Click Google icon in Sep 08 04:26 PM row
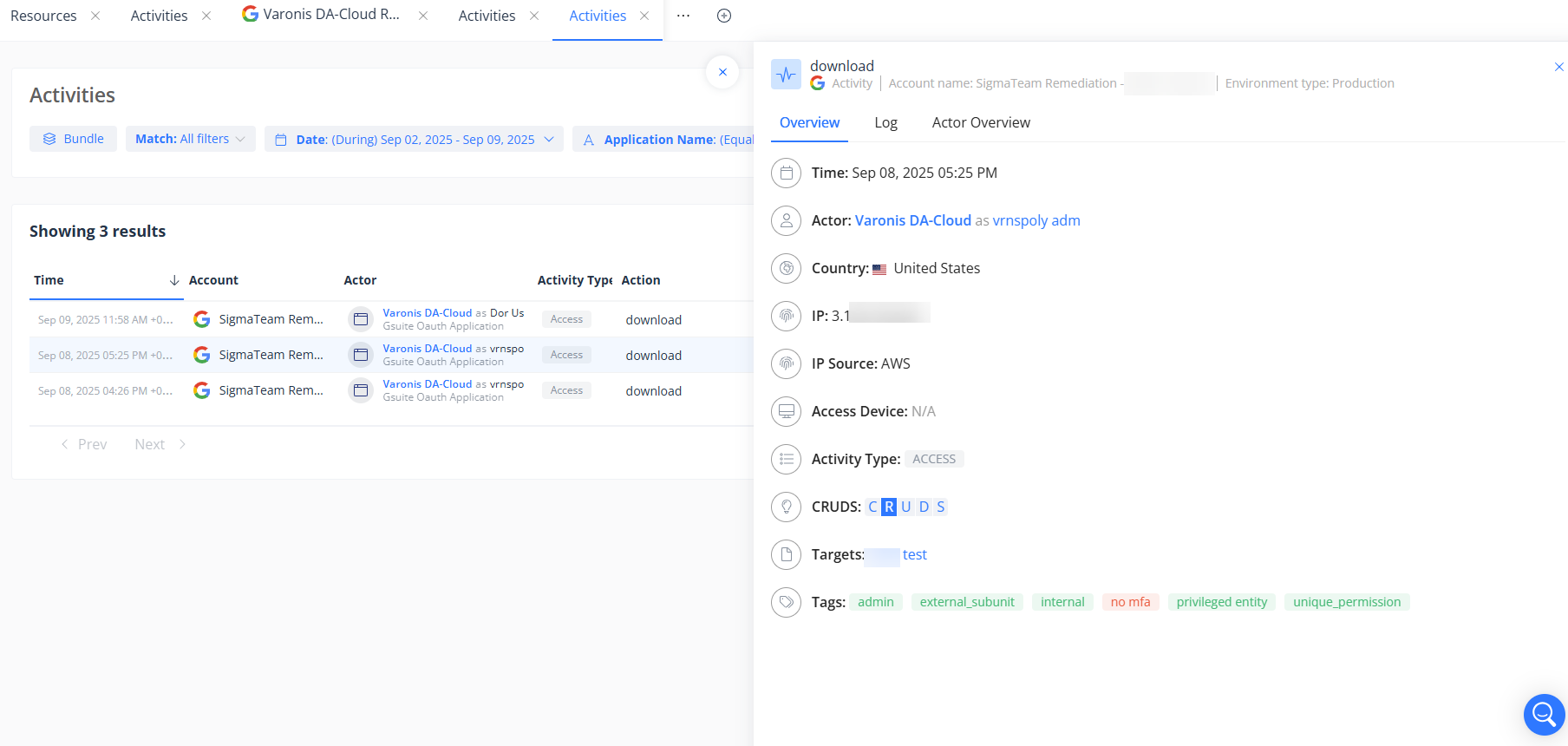Viewport: 1568px width, 746px height. (202, 390)
